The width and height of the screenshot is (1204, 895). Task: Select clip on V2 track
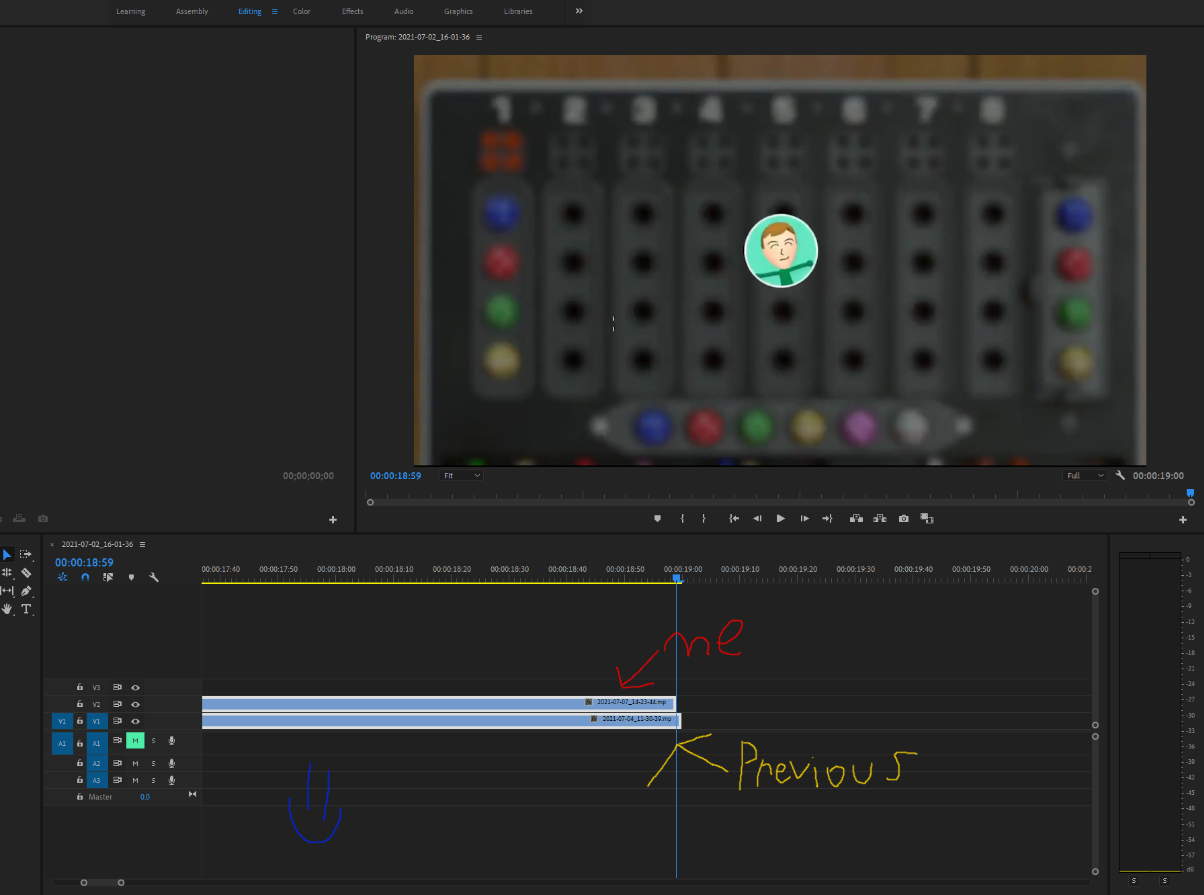click(x=439, y=703)
